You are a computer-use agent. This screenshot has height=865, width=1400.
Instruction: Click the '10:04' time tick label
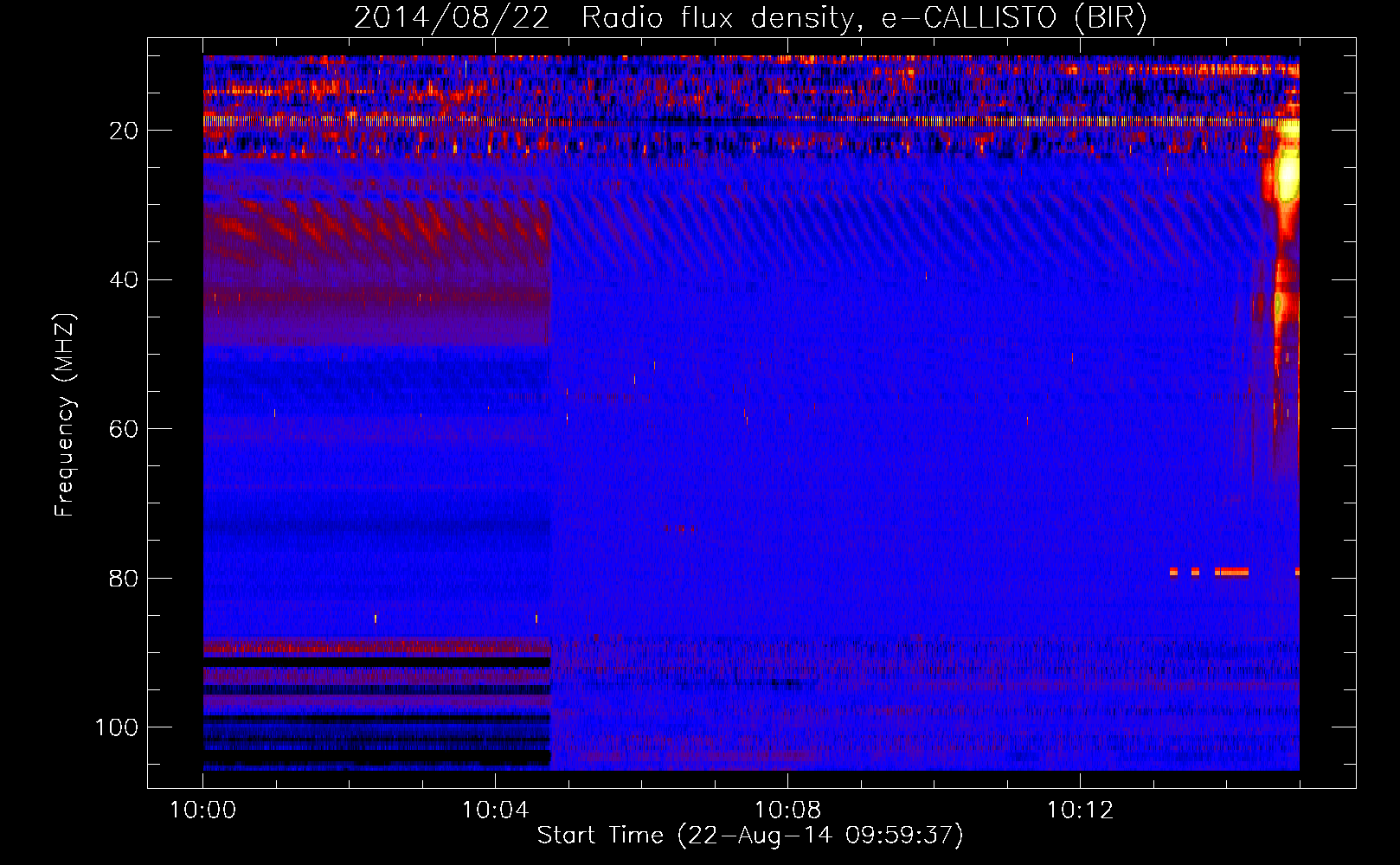[495, 811]
